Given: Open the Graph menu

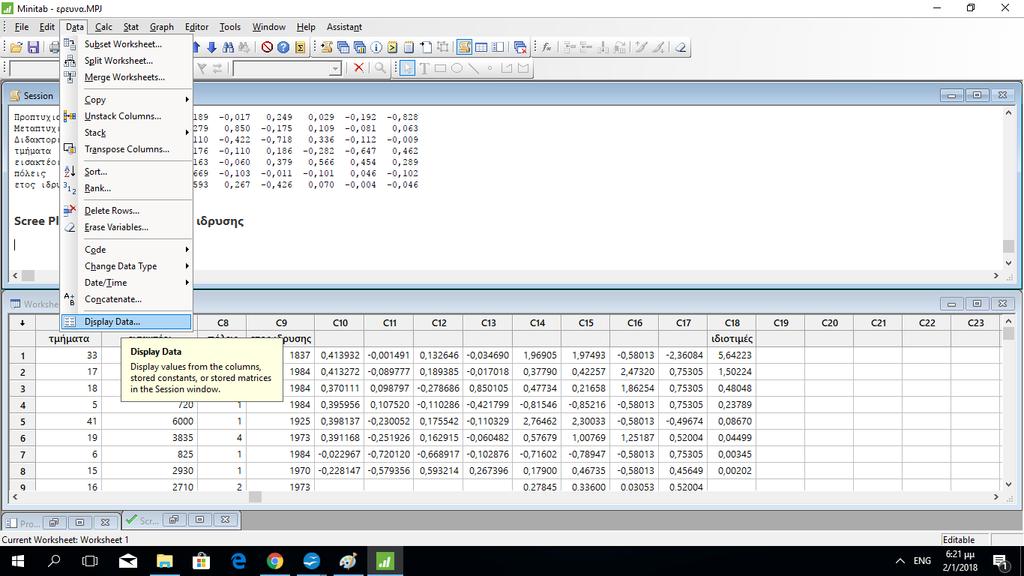Looking at the screenshot, I should tap(161, 27).
